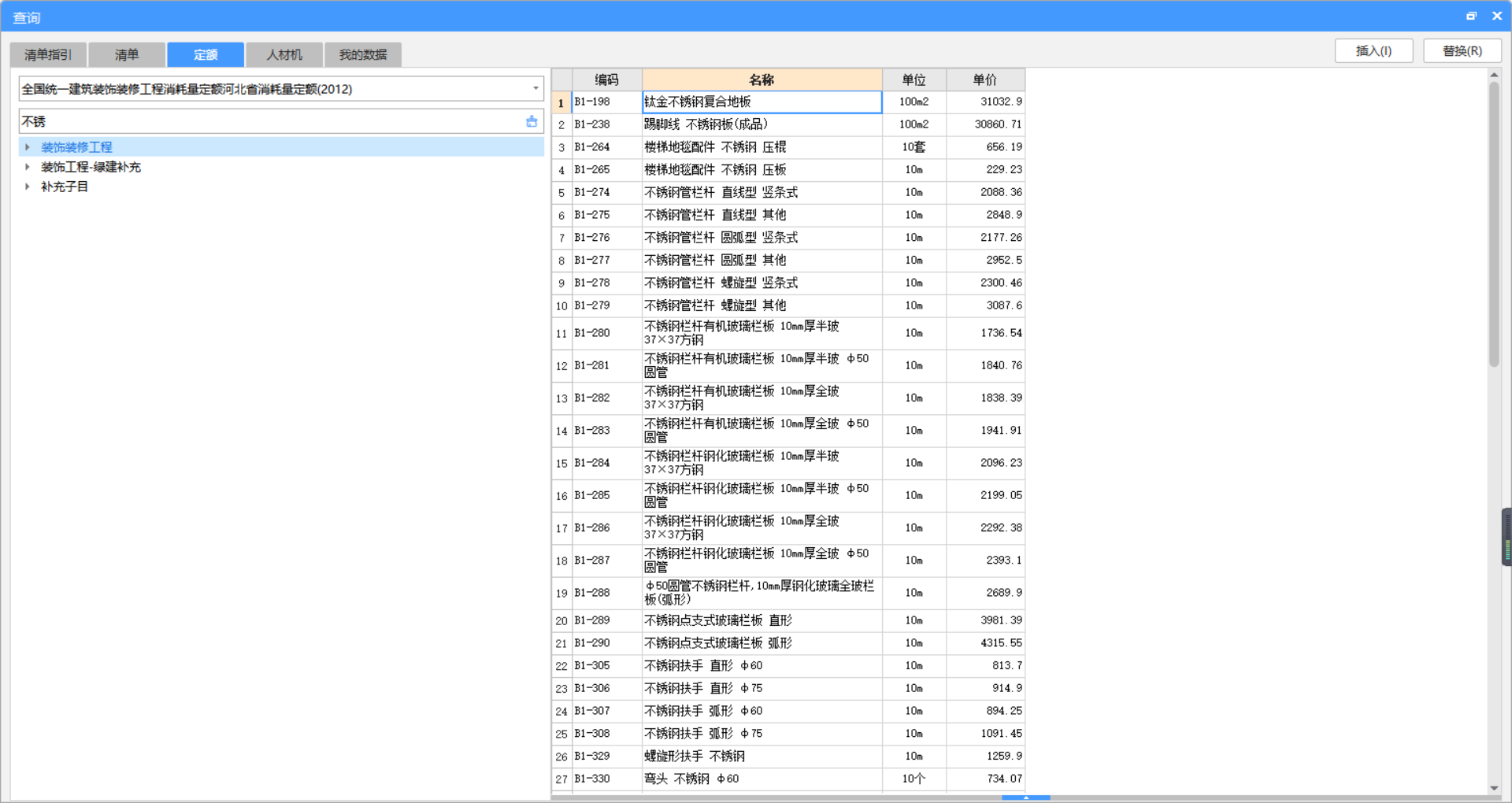Screen dimensions: 1512x803
Task: Click unit cell 10个
Action: coord(914,779)
